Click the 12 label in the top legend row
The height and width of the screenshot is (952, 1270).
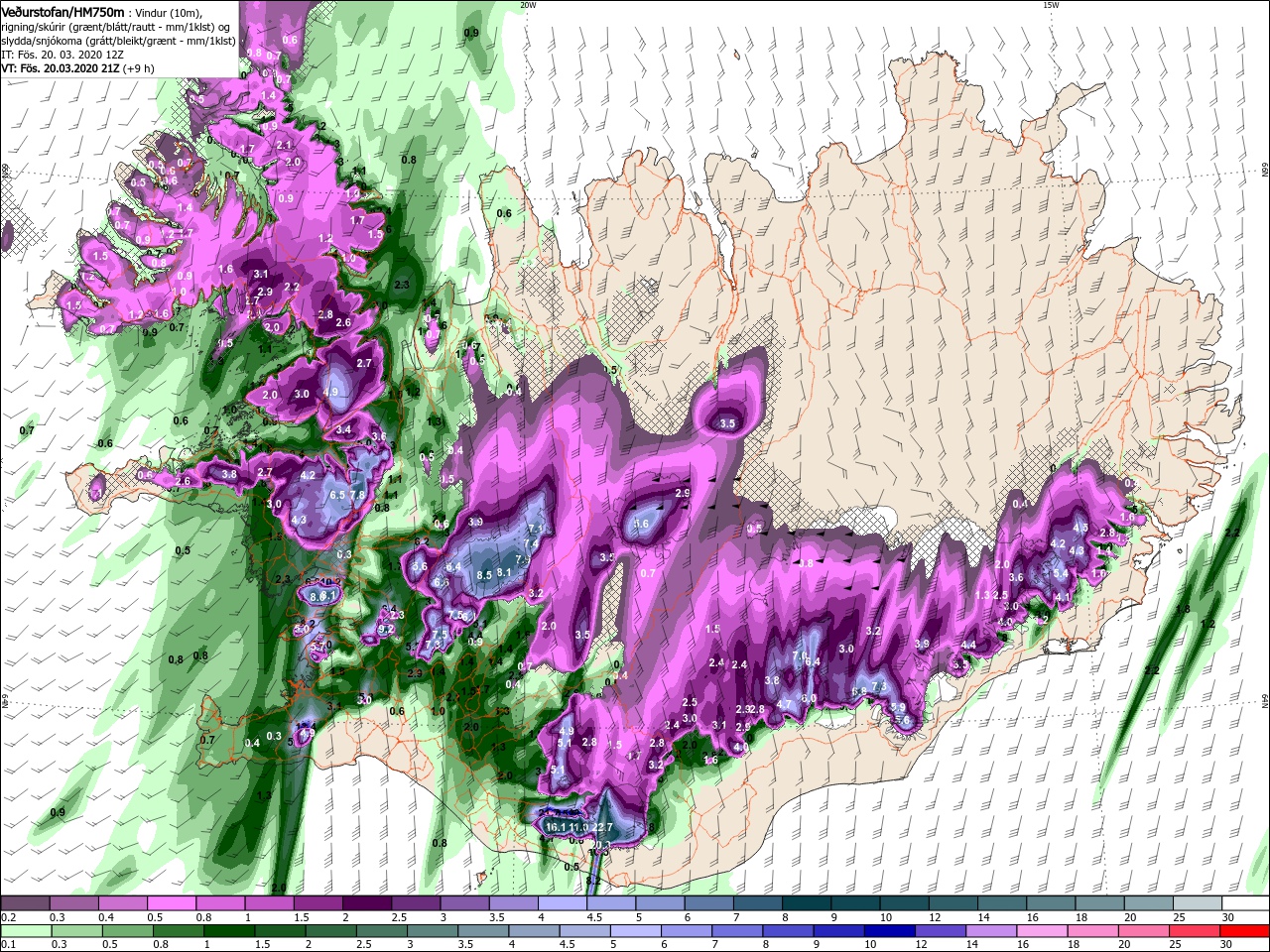(x=936, y=917)
